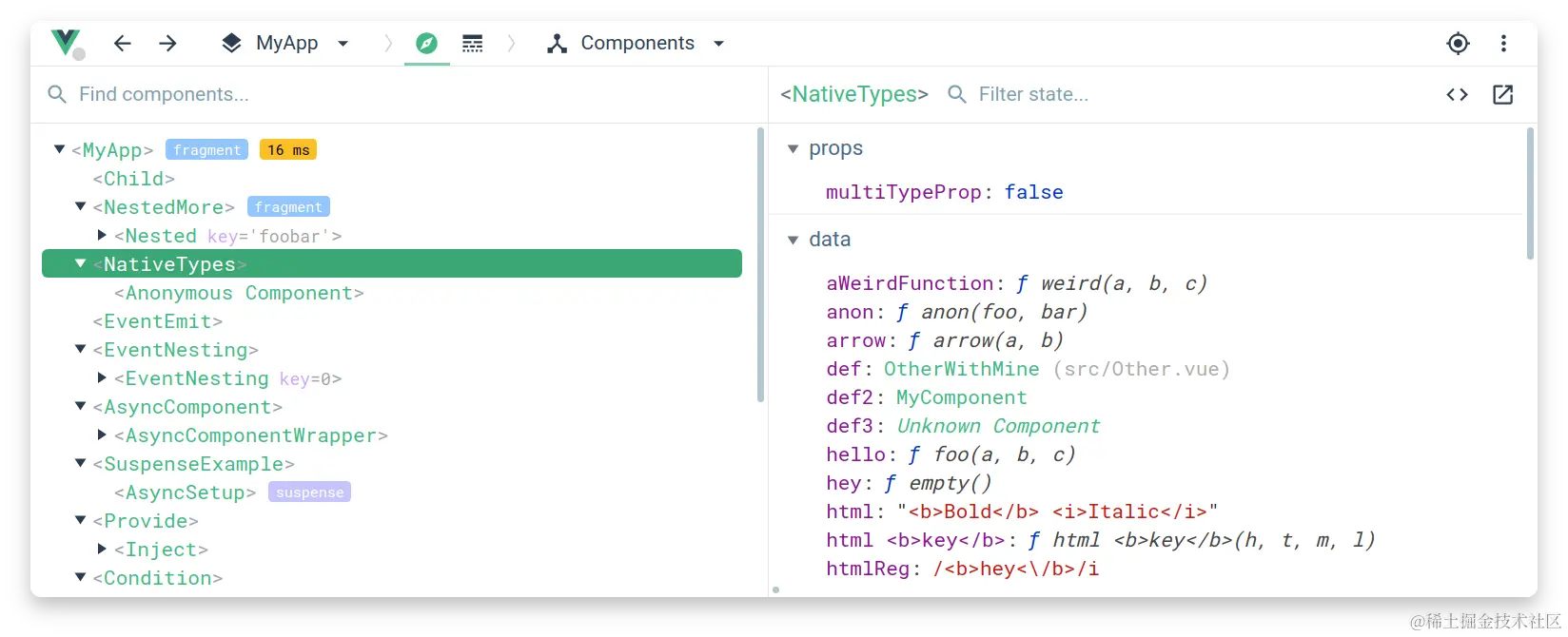This screenshot has height=637, width=1568.
Task: Open the three-dot more menu
Action: [1503, 43]
